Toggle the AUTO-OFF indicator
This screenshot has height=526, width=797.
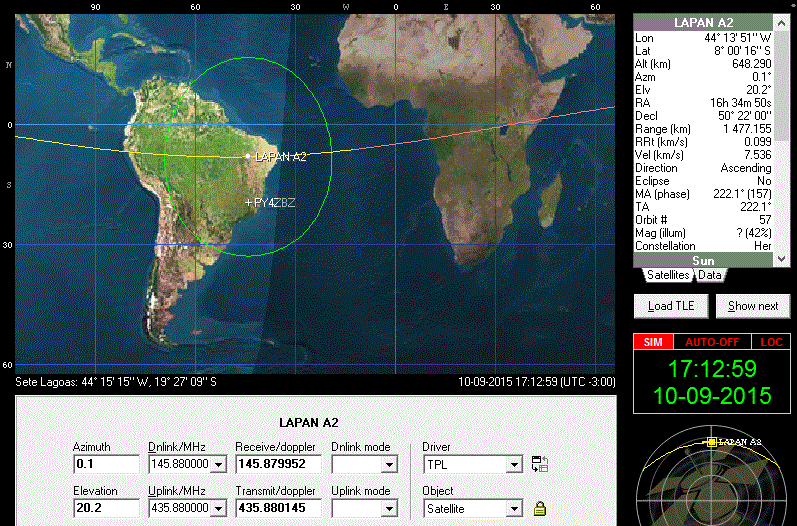pyautogui.click(x=712, y=342)
